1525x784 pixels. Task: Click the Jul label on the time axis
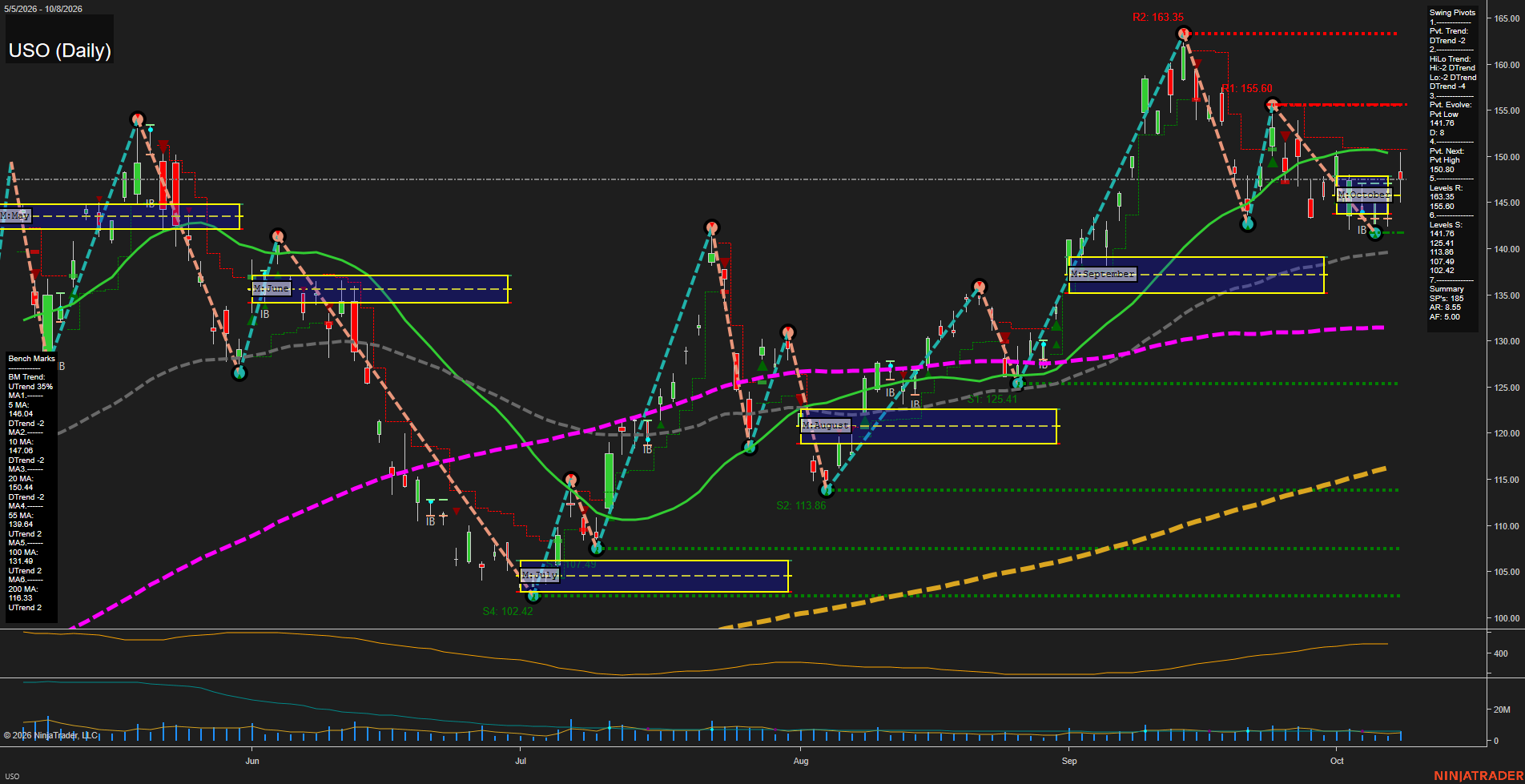(521, 761)
